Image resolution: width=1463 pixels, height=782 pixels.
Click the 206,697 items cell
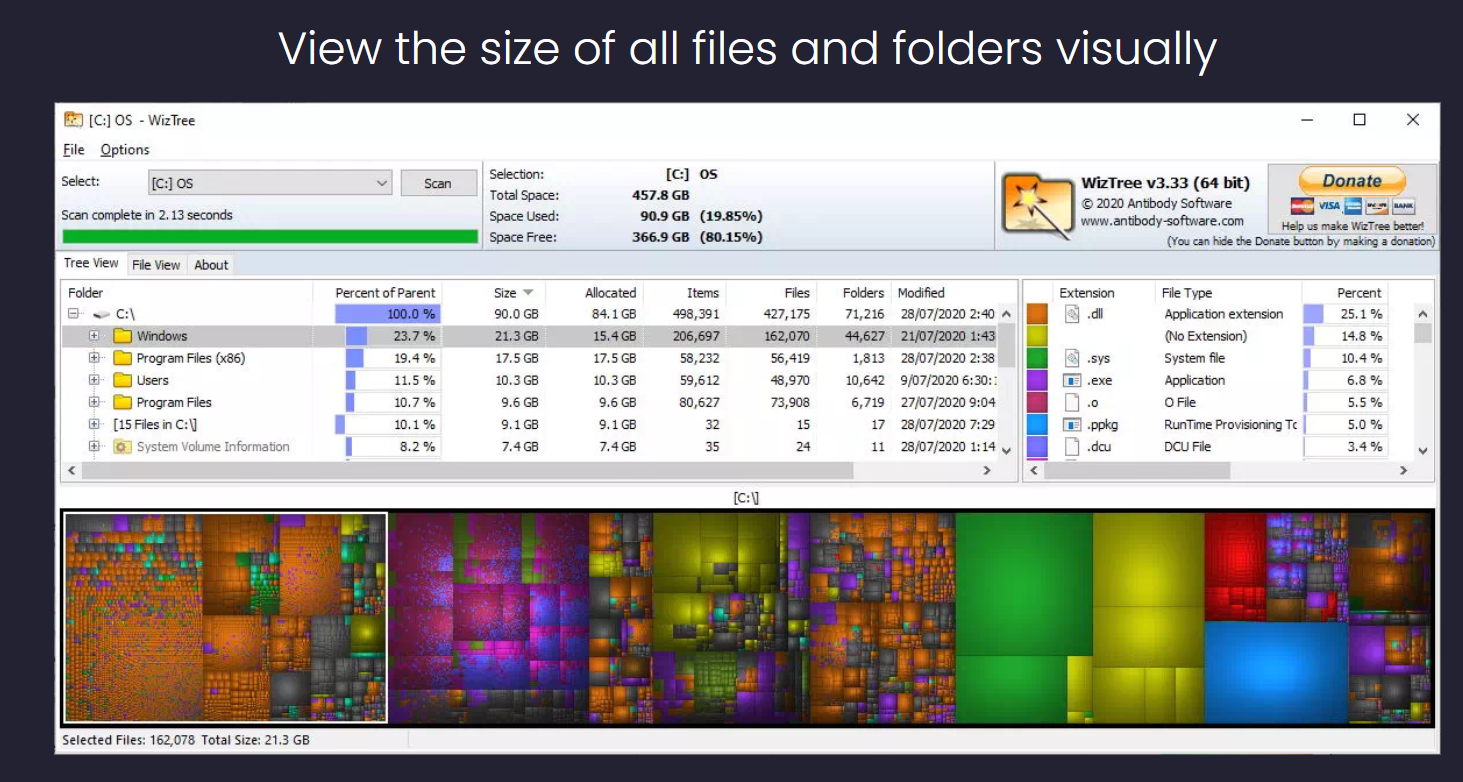(x=694, y=336)
